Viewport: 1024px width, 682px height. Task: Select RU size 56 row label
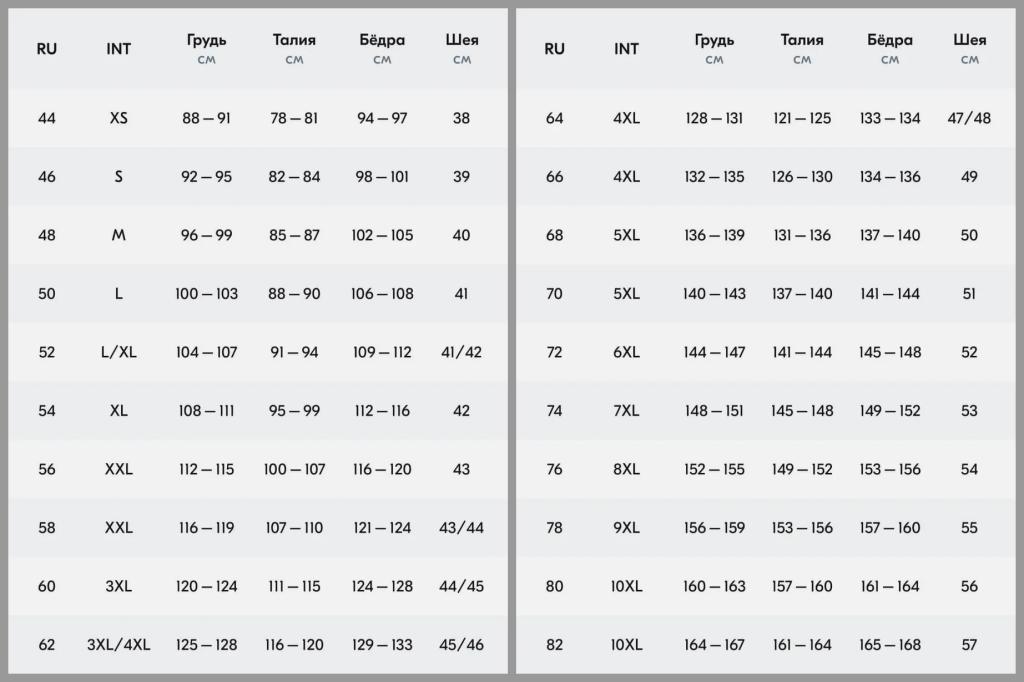47,469
